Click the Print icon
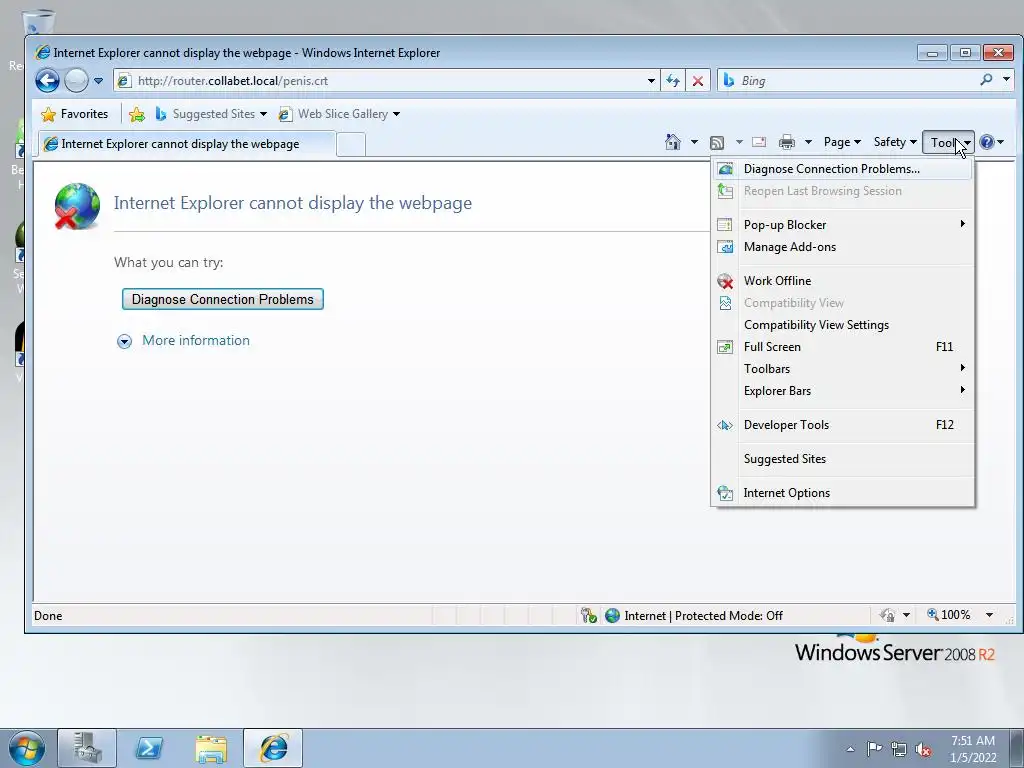The height and width of the screenshot is (768, 1024). point(787,142)
